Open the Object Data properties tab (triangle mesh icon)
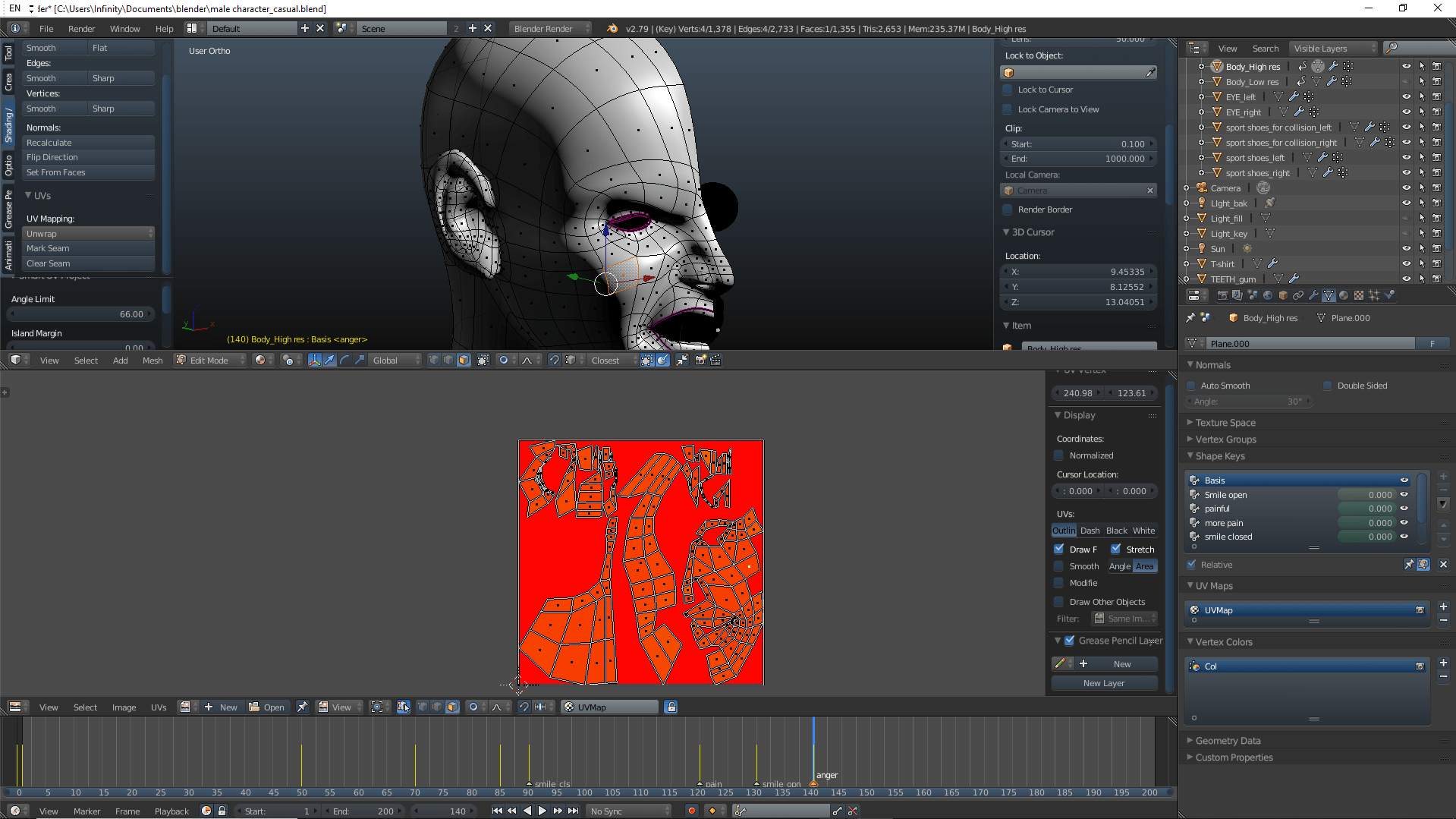The height and width of the screenshot is (819, 1456). (1329, 295)
